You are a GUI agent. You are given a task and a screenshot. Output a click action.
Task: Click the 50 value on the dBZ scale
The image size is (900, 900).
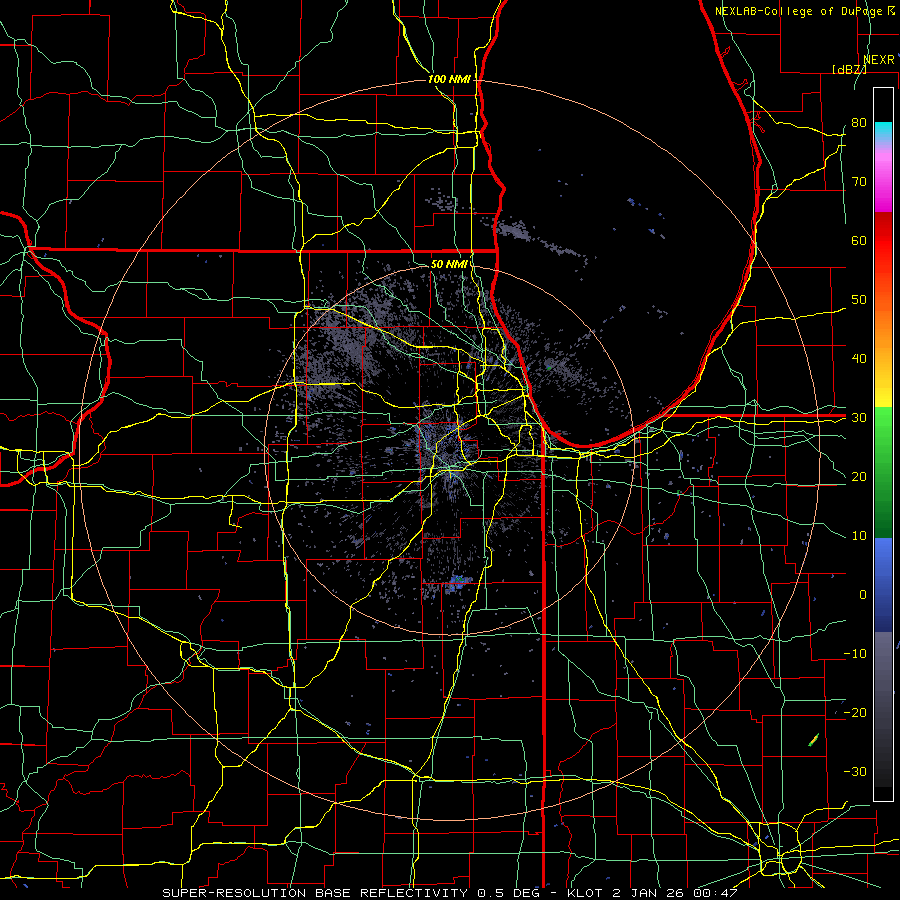point(859,300)
